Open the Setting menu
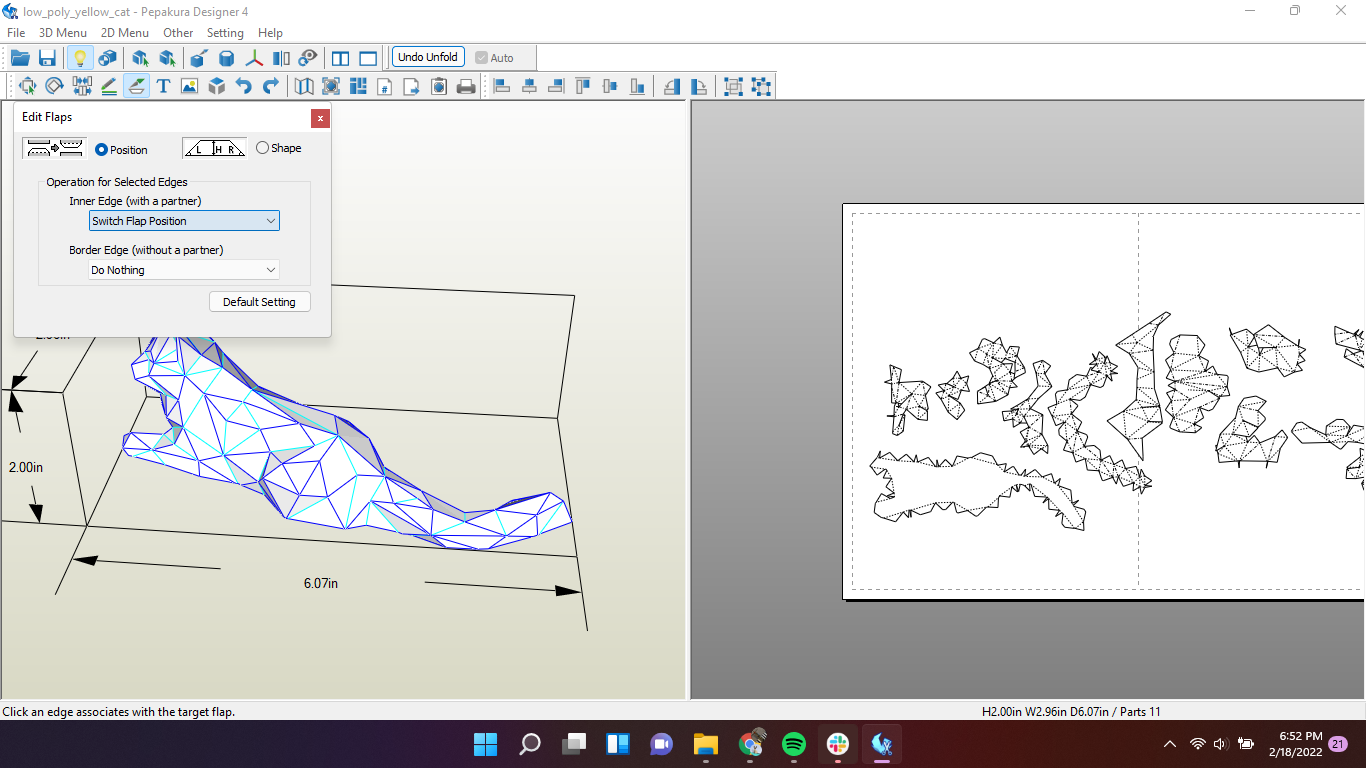Screen dimensions: 1366x768 click(225, 32)
